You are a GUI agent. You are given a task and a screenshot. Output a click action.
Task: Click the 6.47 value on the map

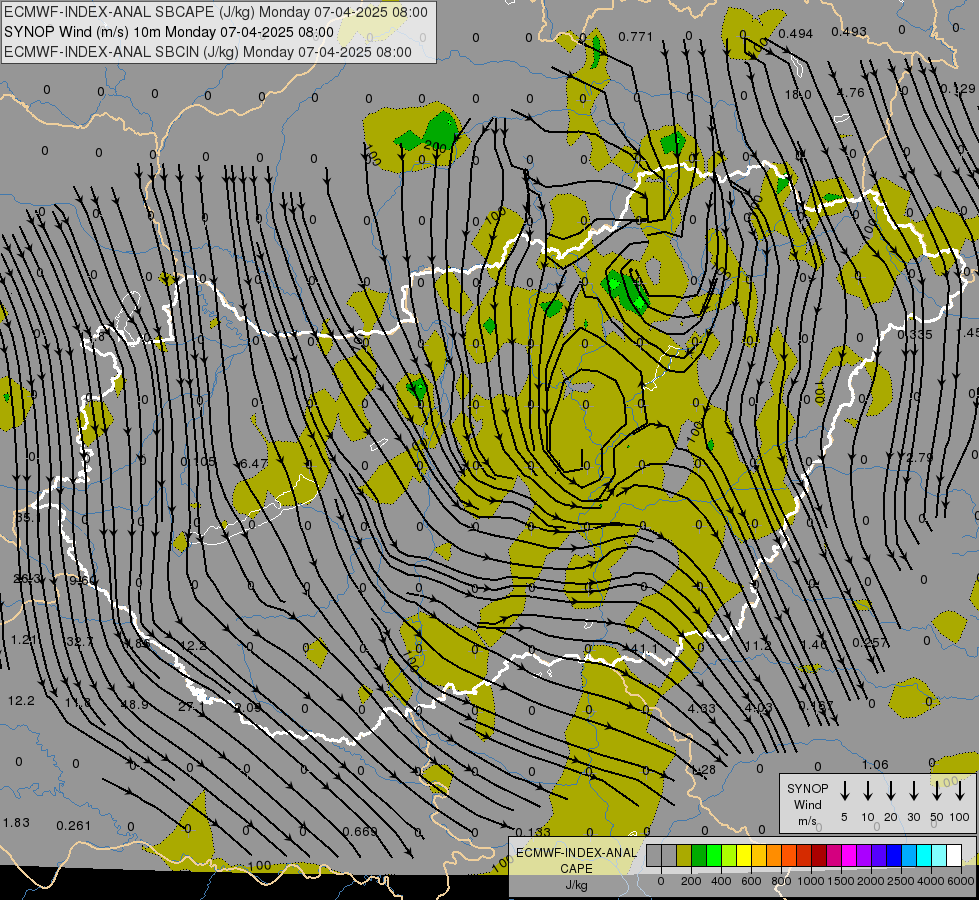click(x=253, y=463)
